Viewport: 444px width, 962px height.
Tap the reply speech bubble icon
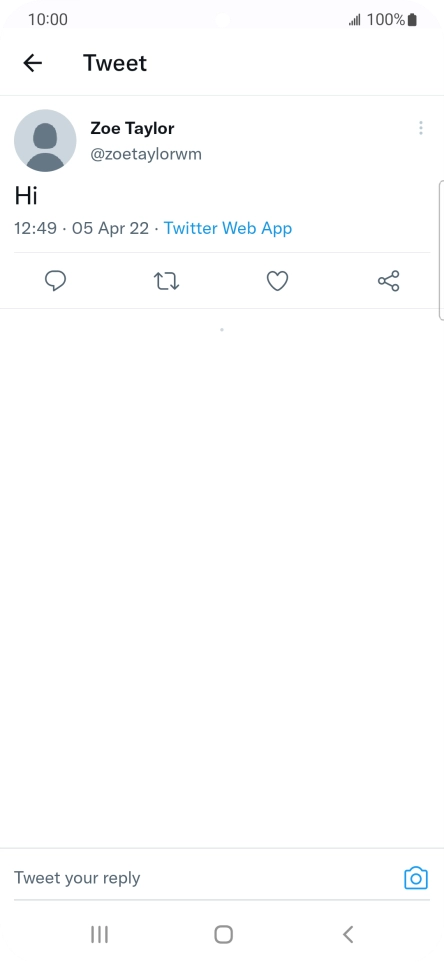coord(56,281)
